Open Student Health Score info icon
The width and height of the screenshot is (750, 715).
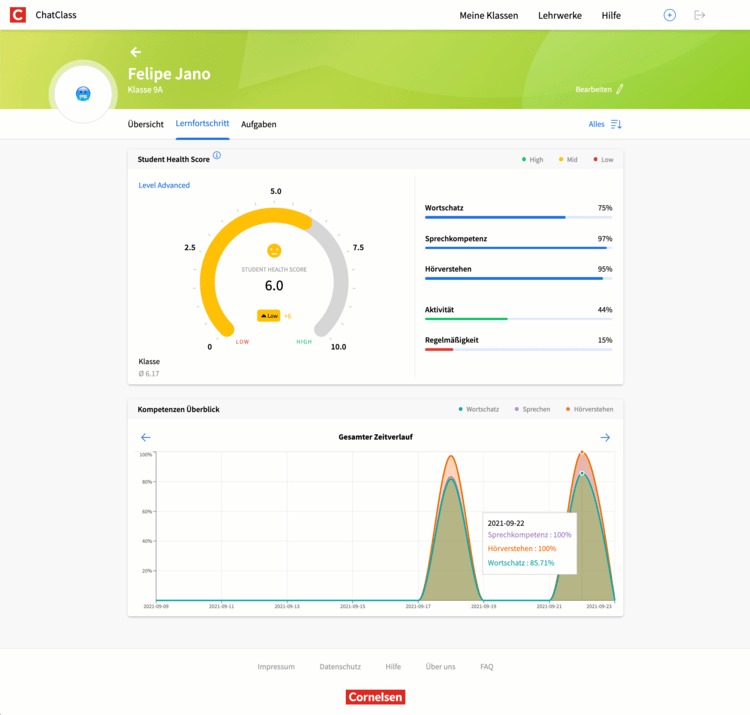point(217,156)
